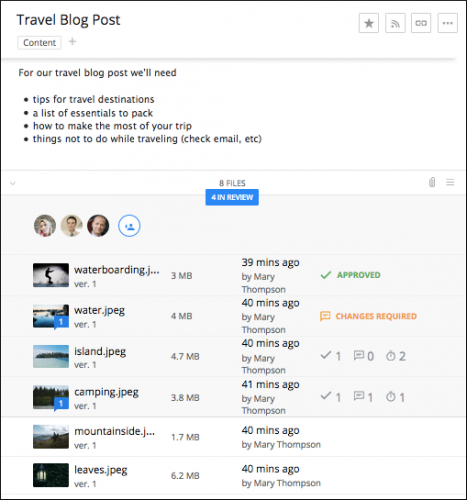Click the mountainside.j... file name
Image resolution: width=467 pixels, height=500 pixels.
click(114, 431)
